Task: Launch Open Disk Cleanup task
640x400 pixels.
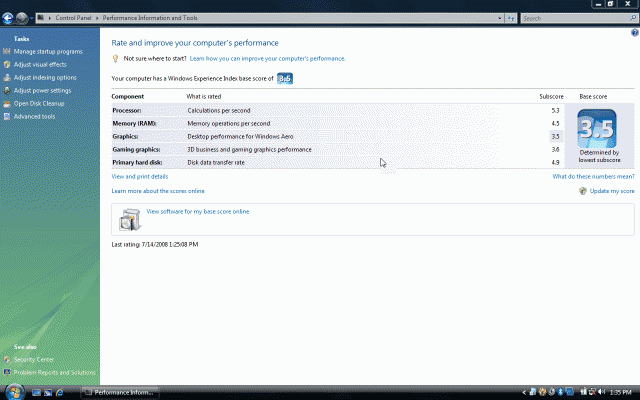Action: coord(39,104)
